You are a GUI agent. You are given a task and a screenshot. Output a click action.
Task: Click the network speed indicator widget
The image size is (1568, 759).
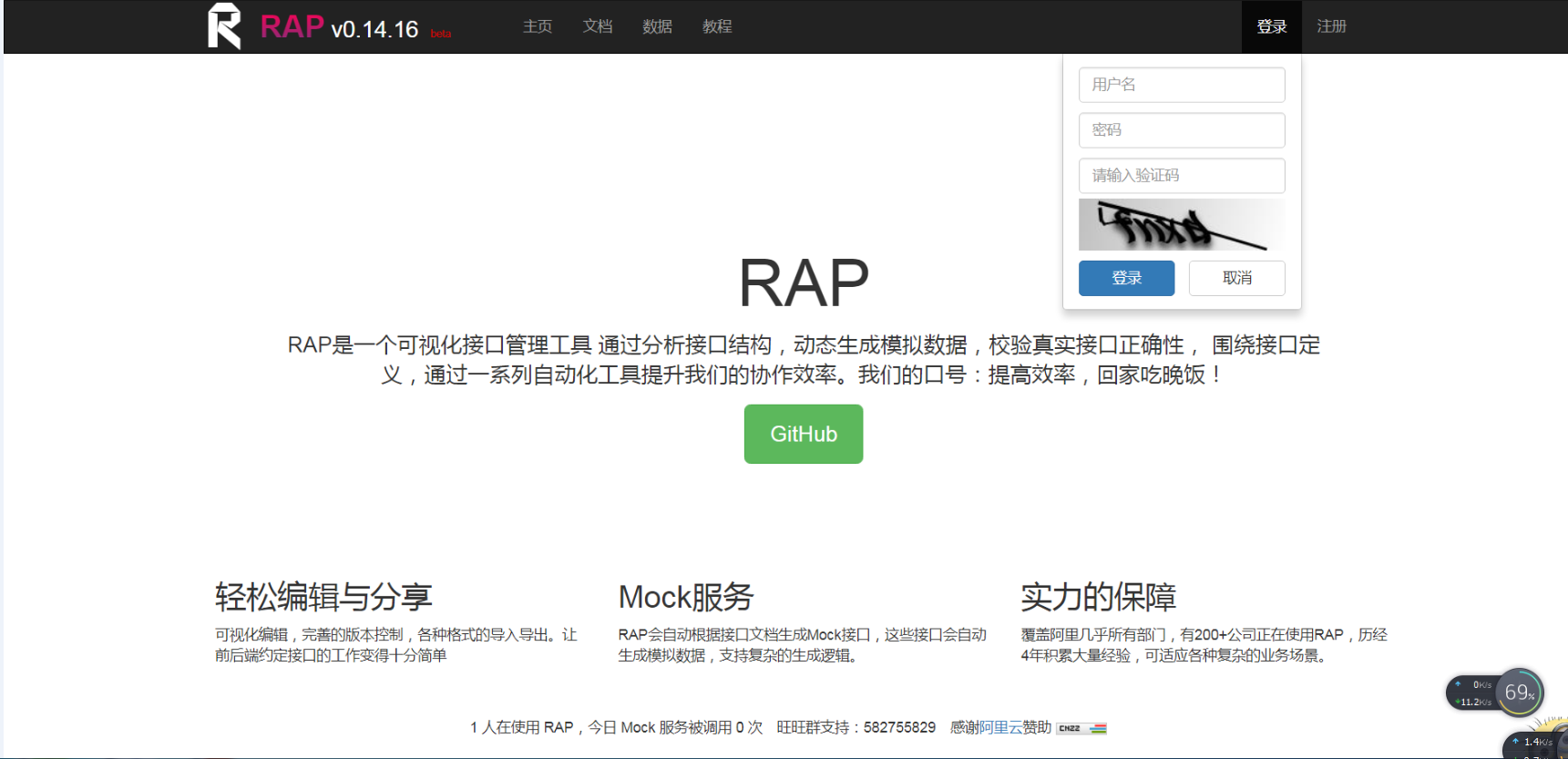[x=1472, y=693]
